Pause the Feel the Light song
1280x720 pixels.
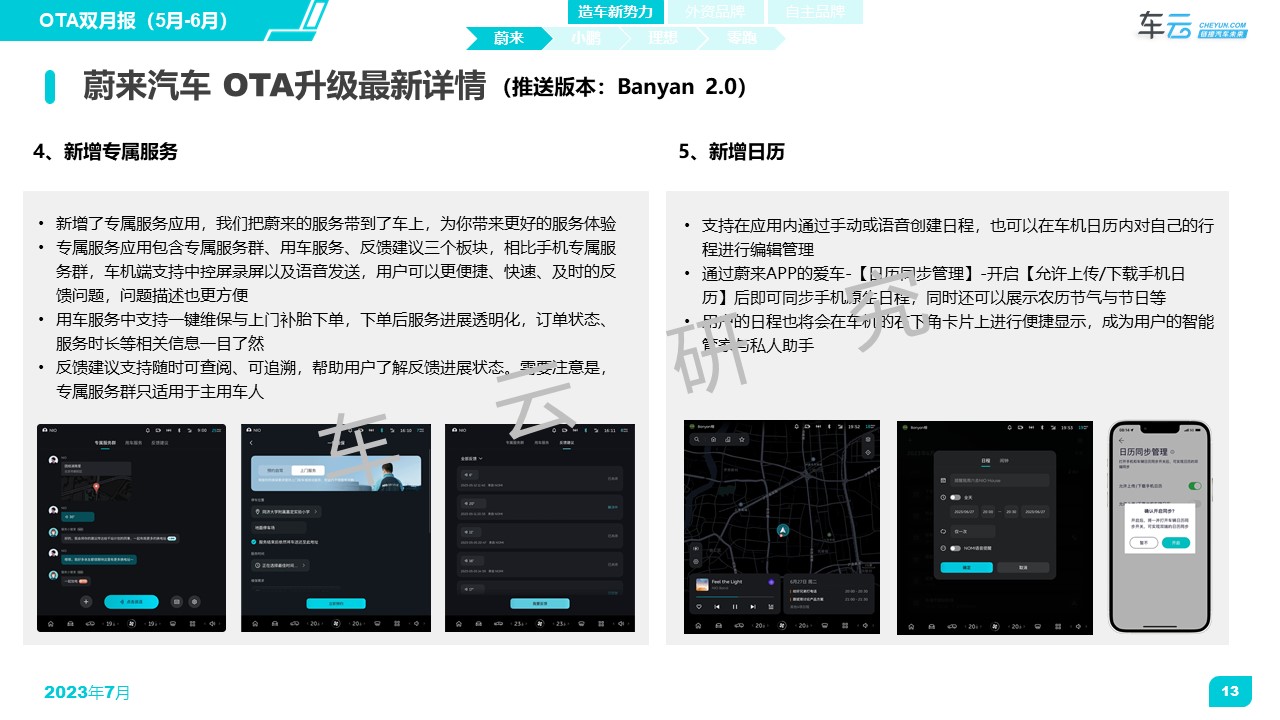(735, 605)
